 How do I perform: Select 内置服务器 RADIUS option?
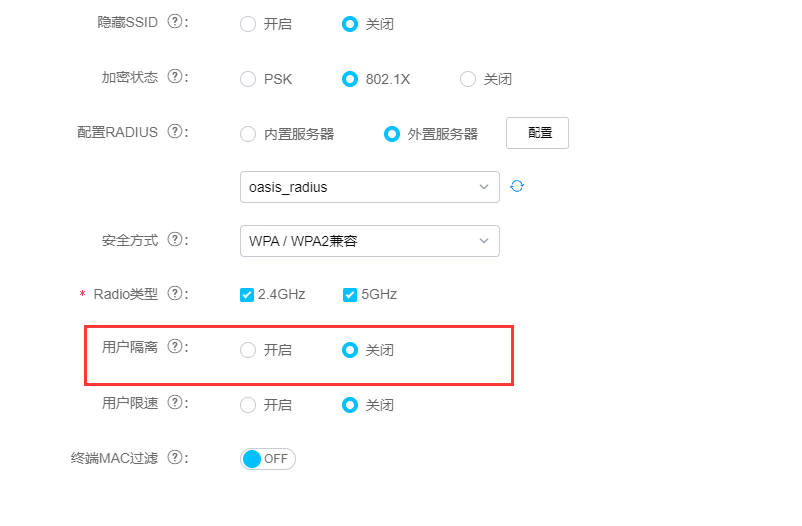[x=248, y=134]
